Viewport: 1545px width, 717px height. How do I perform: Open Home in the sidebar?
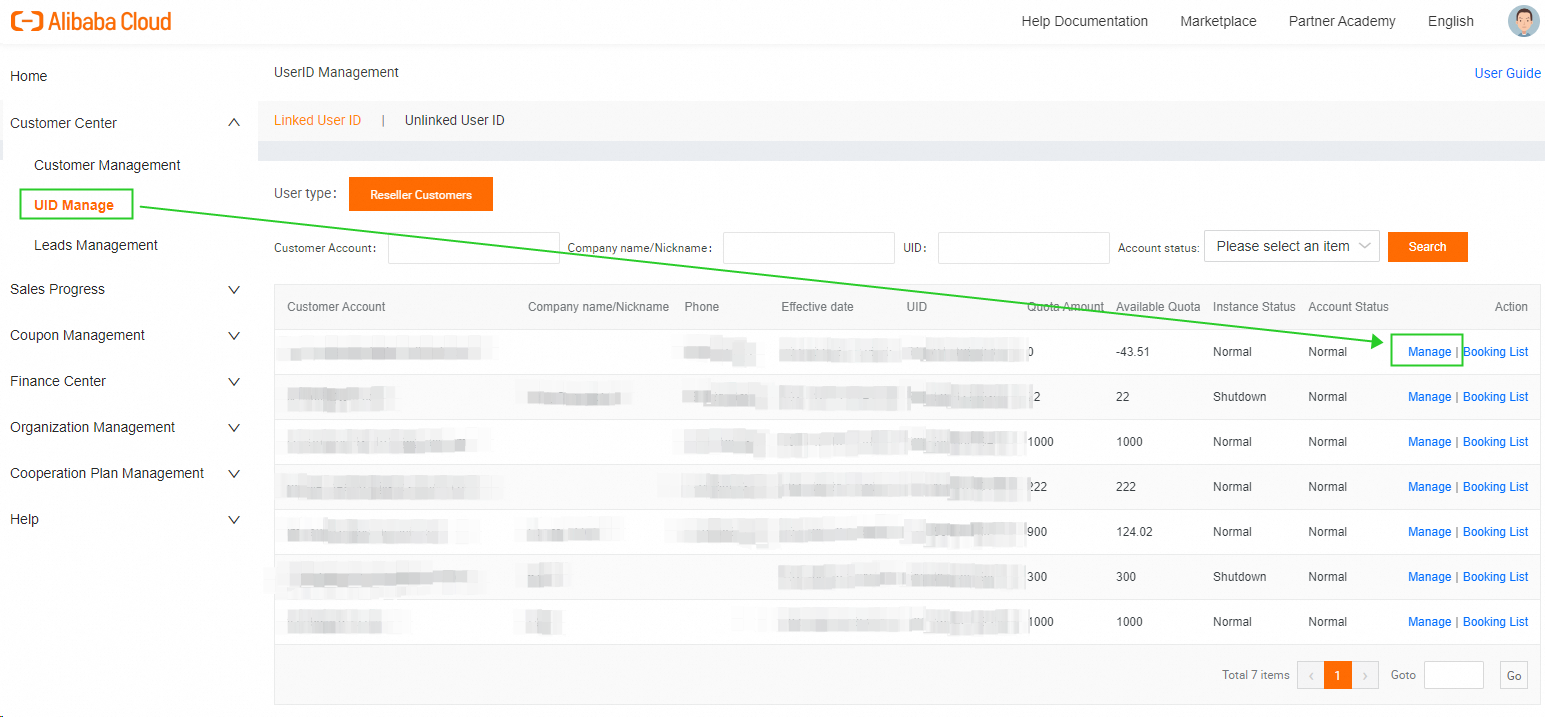[x=29, y=76]
